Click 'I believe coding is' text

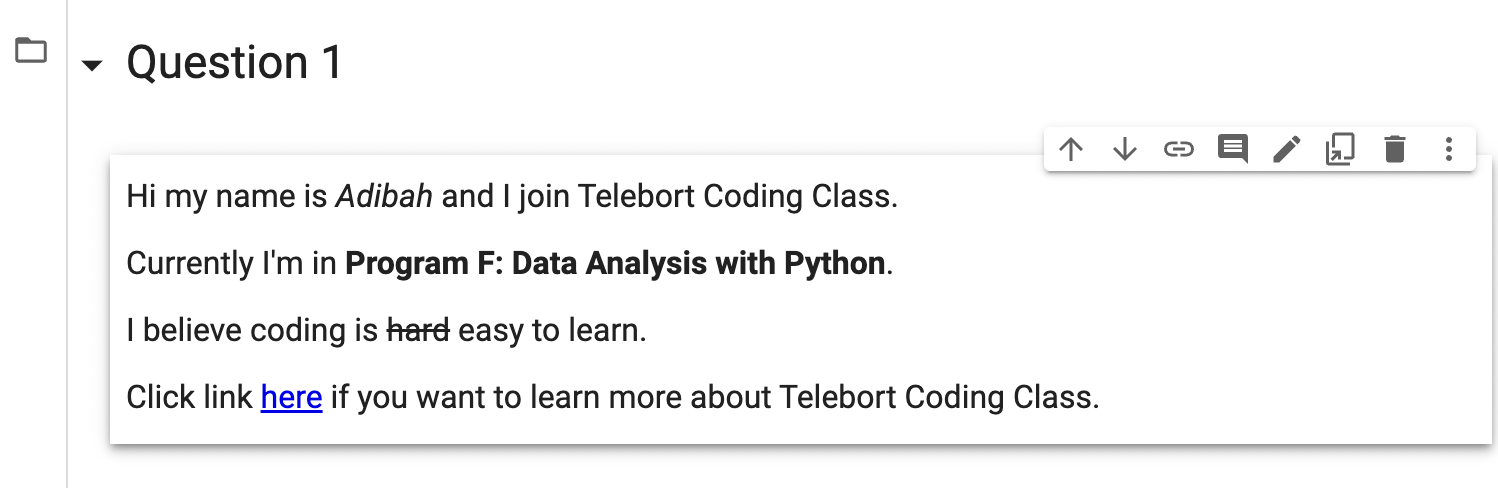pyautogui.click(x=252, y=330)
